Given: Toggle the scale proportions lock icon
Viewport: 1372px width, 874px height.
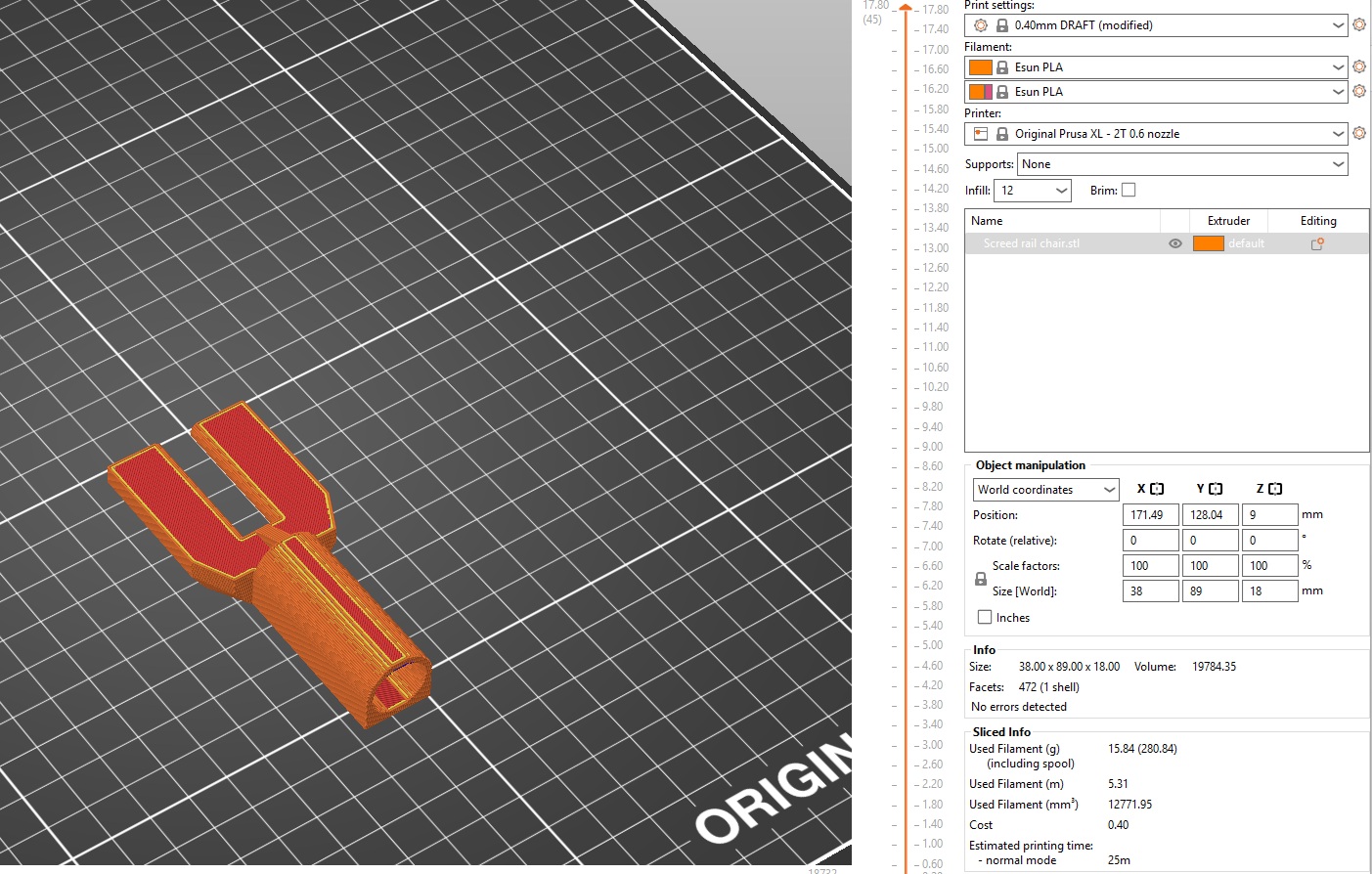Looking at the screenshot, I should pos(981,579).
